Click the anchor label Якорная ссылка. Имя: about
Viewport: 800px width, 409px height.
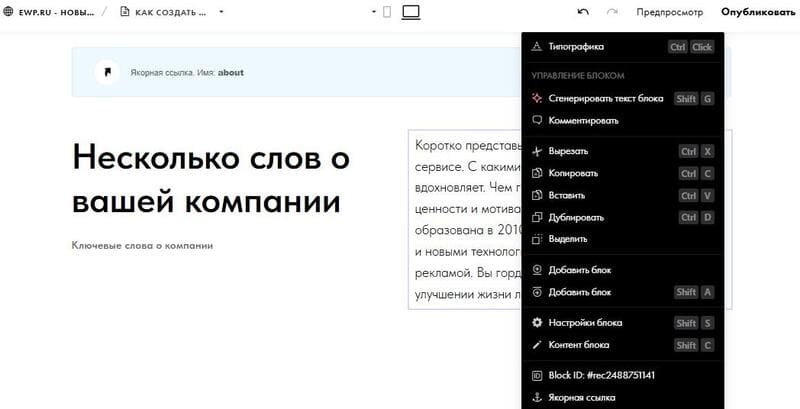(x=187, y=73)
